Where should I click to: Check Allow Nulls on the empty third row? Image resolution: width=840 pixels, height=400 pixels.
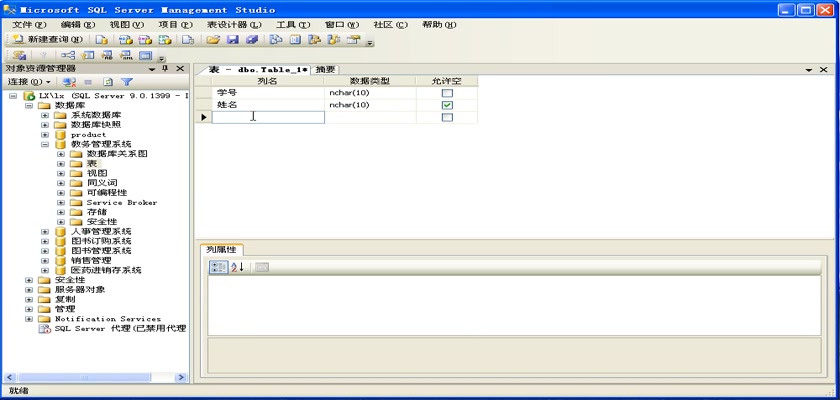(x=447, y=117)
